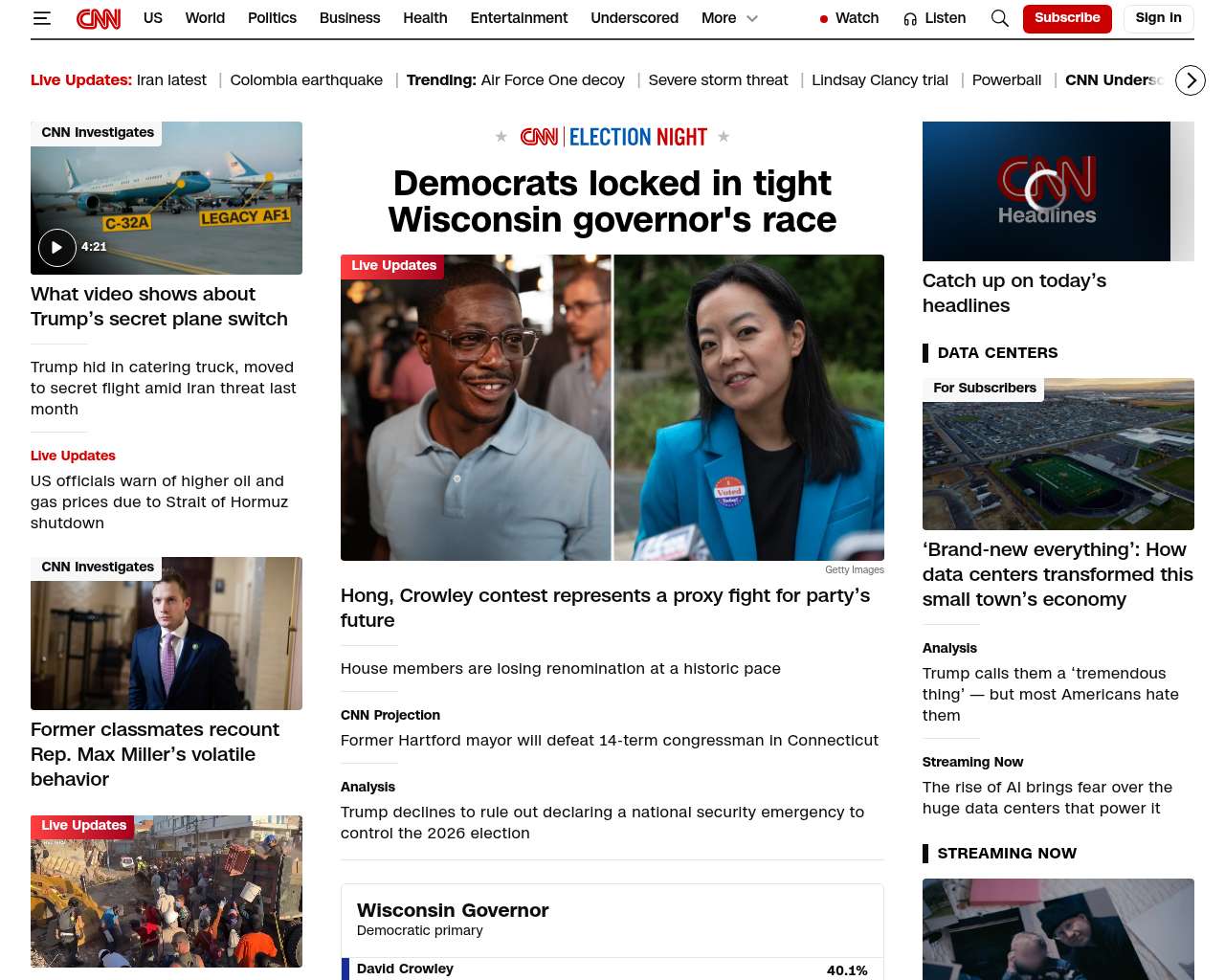This screenshot has height=980, width=1225.
Task: Click the Live Updates badge on main photo
Action: pyautogui.click(x=392, y=266)
